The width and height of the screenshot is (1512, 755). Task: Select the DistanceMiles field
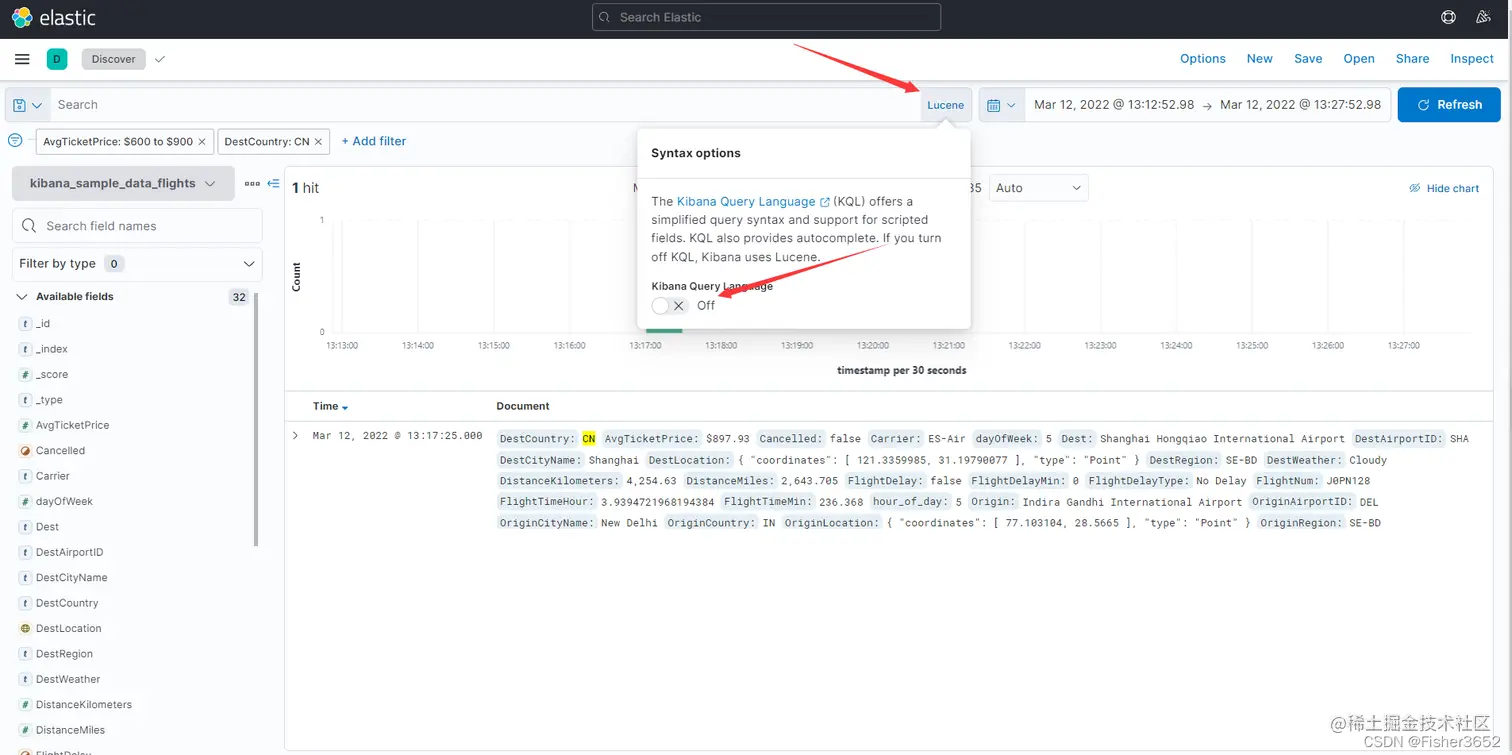point(70,730)
